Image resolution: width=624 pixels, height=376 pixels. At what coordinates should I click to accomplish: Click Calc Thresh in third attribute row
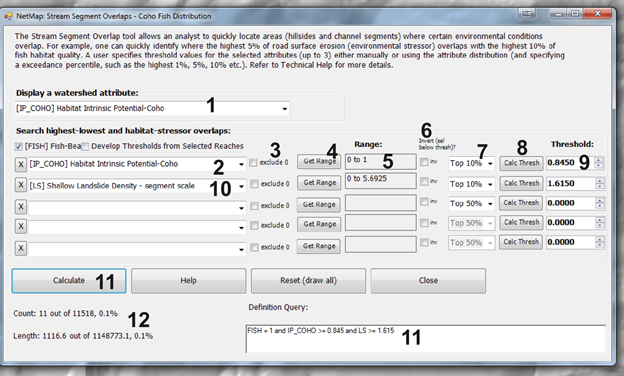[x=521, y=203]
